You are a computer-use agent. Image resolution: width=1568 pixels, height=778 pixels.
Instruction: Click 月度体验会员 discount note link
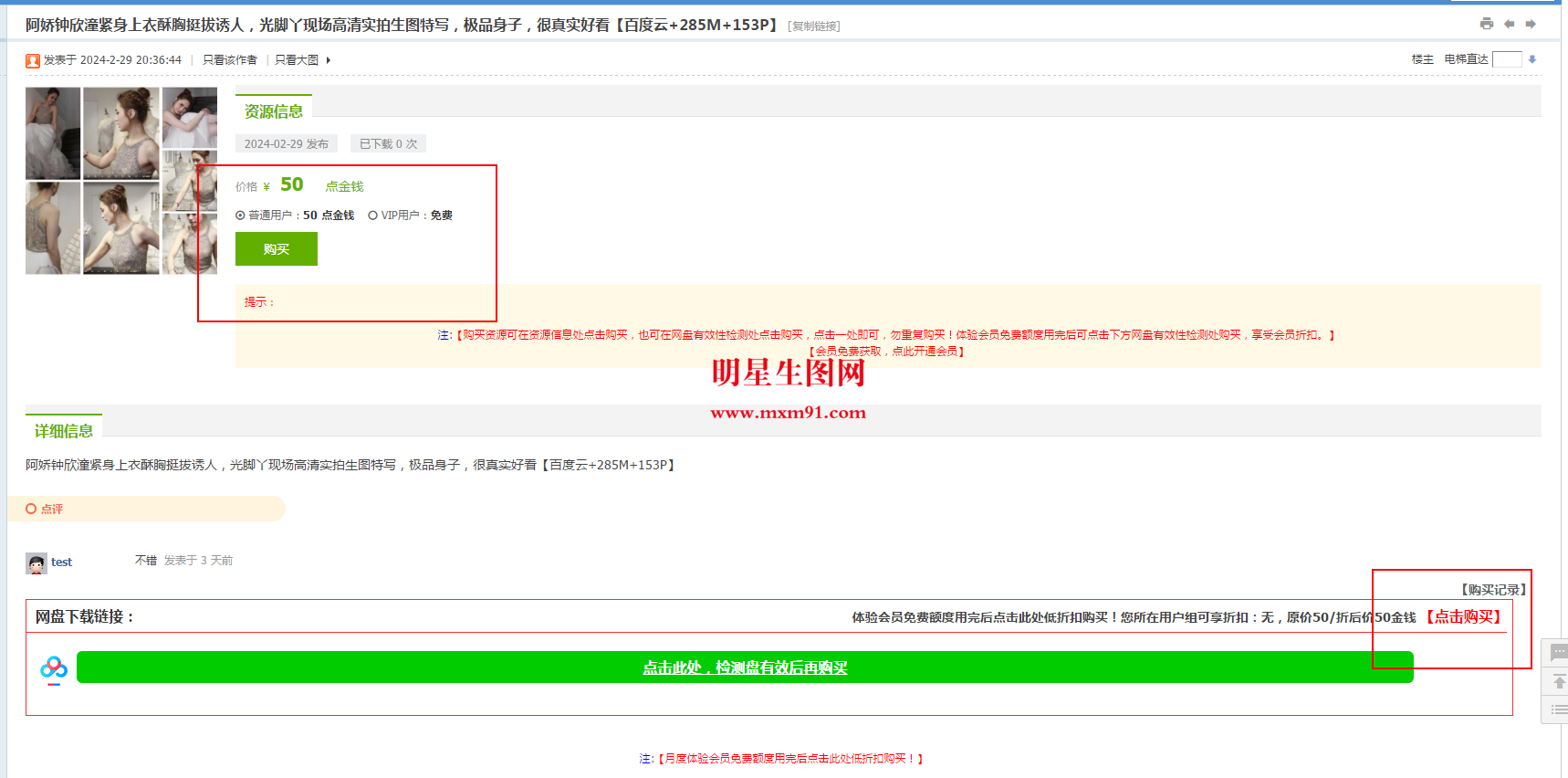(790, 759)
